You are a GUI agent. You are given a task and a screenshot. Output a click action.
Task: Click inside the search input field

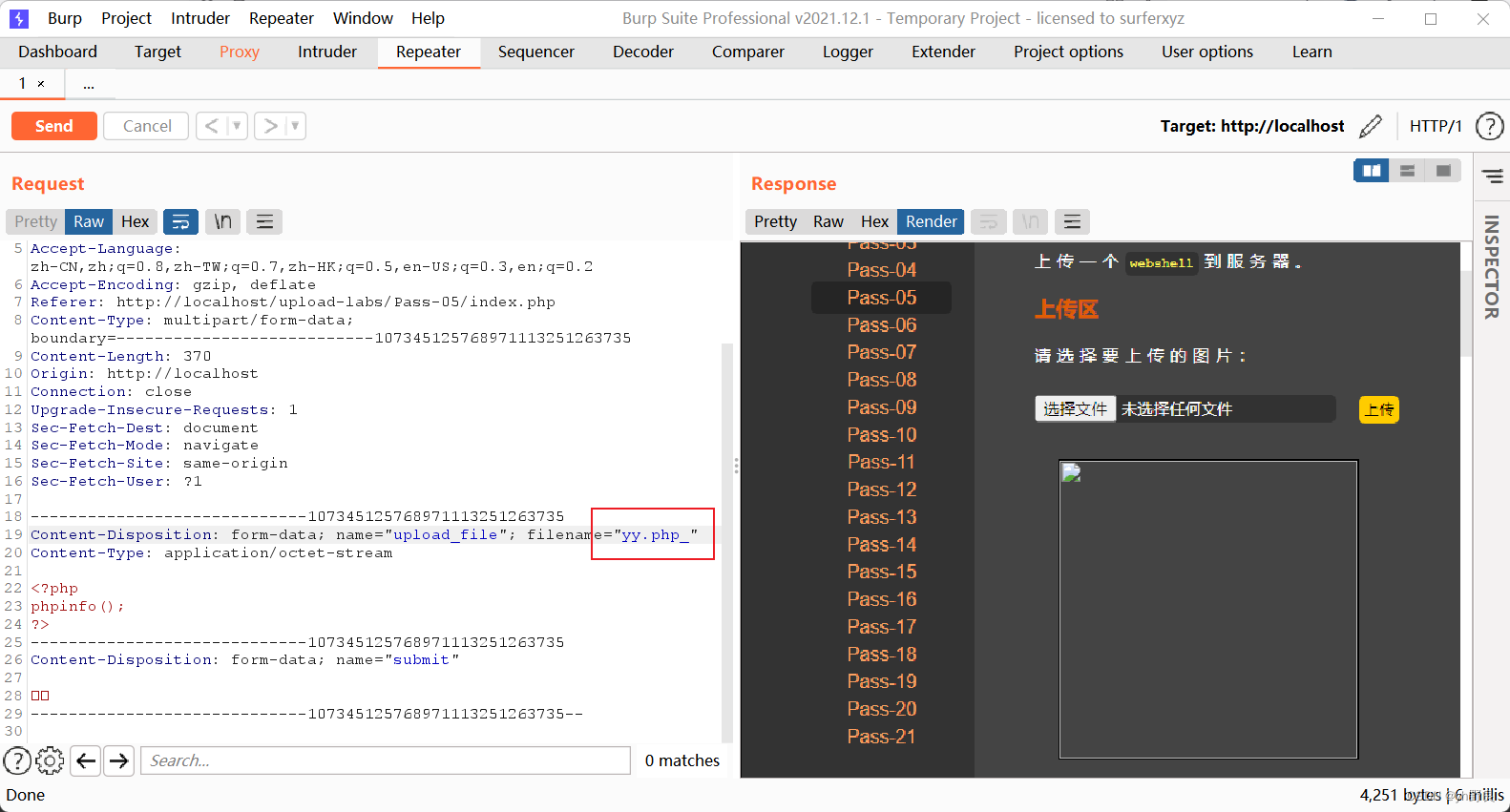coord(386,760)
